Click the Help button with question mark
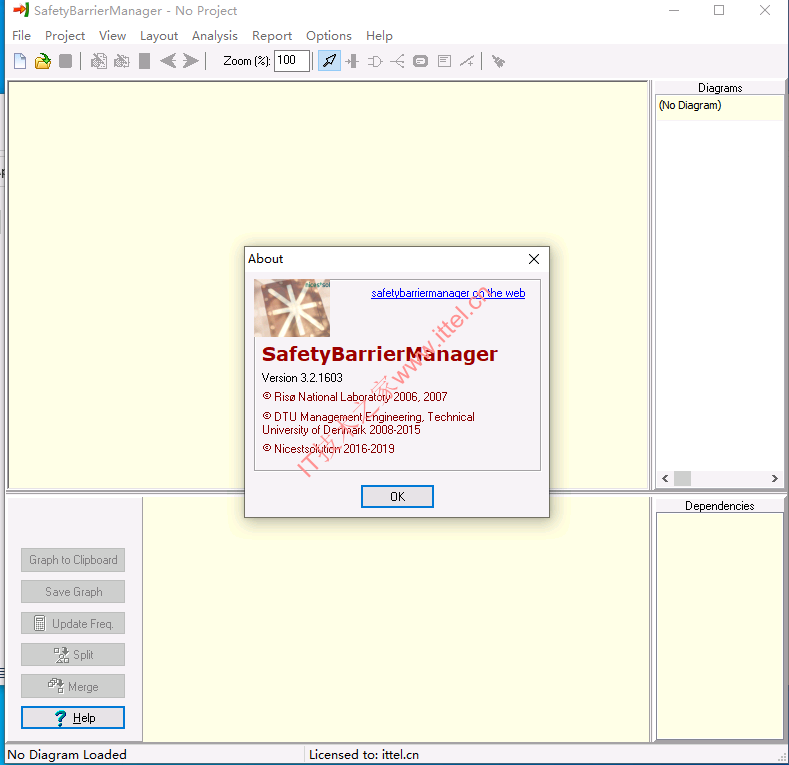 pos(73,718)
